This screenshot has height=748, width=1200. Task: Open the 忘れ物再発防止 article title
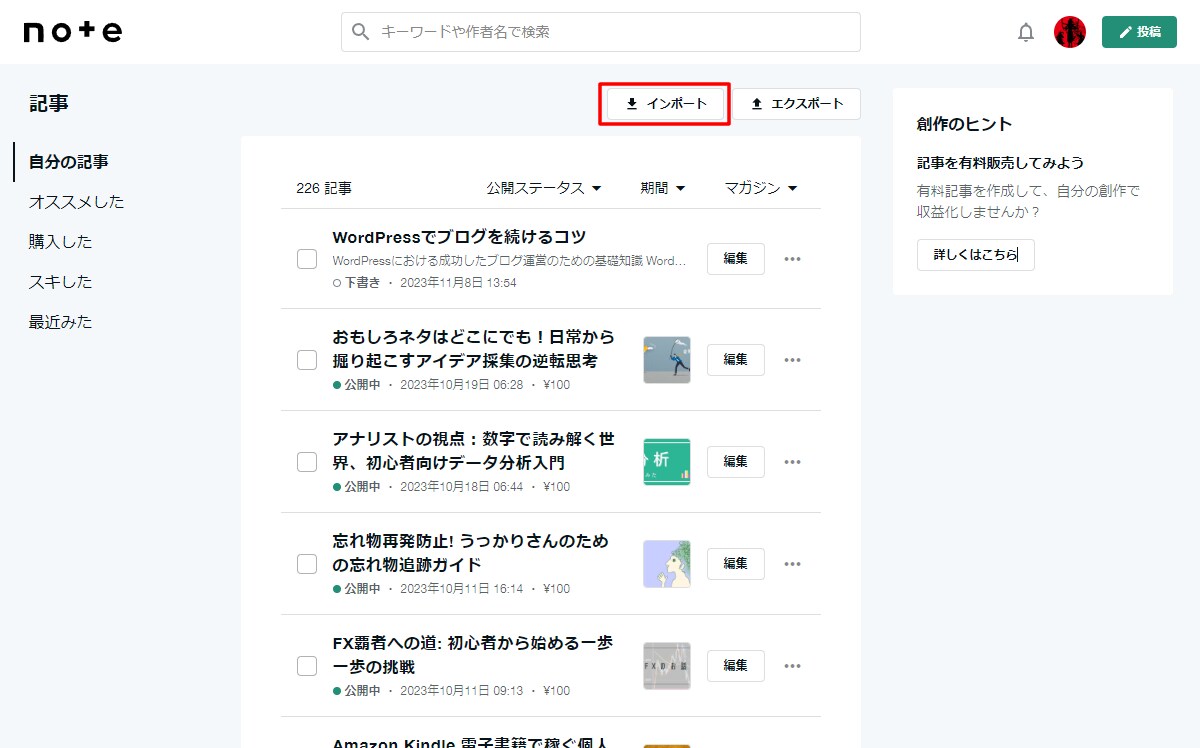tap(471, 553)
